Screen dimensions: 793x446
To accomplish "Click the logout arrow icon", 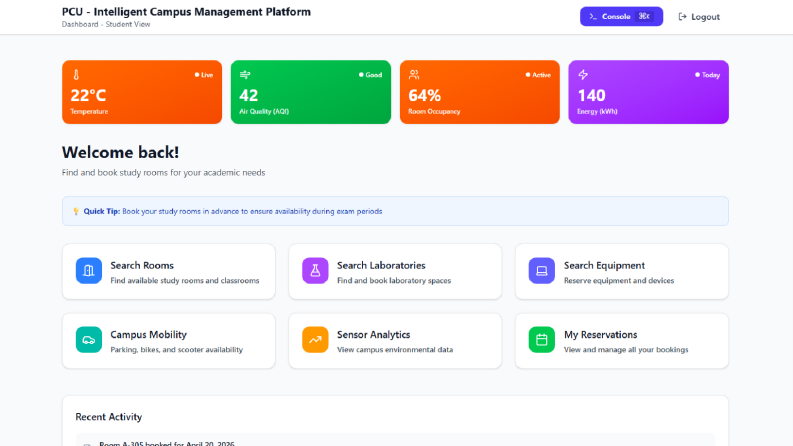I will (x=682, y=17).
